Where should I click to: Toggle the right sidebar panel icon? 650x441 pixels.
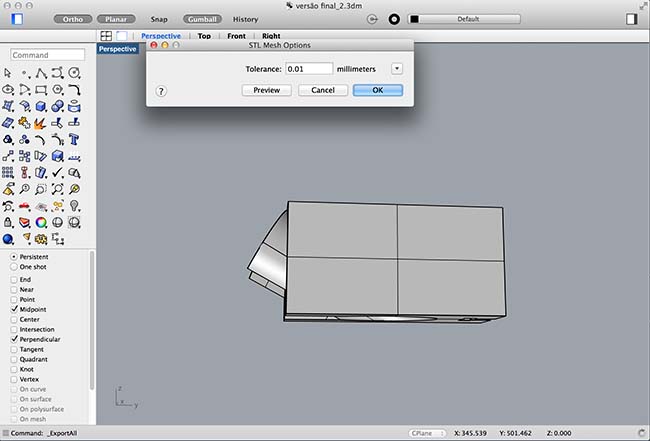tap(632, 19)
